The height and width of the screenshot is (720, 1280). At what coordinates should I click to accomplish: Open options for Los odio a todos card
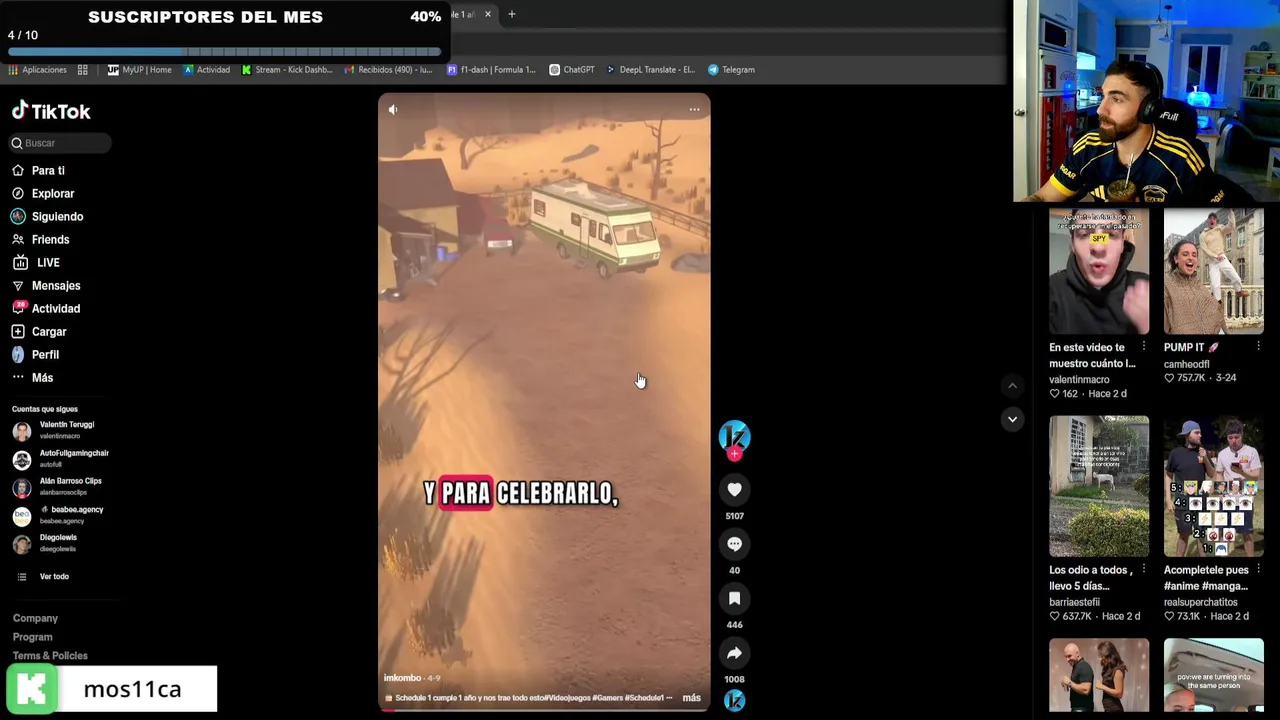tap(1144, 570)
